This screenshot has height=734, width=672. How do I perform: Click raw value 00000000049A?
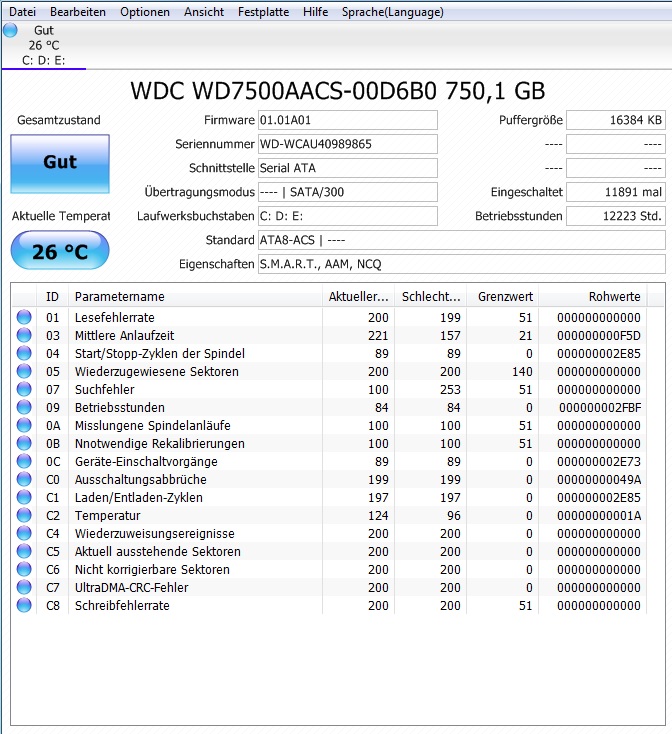point(599,480)
